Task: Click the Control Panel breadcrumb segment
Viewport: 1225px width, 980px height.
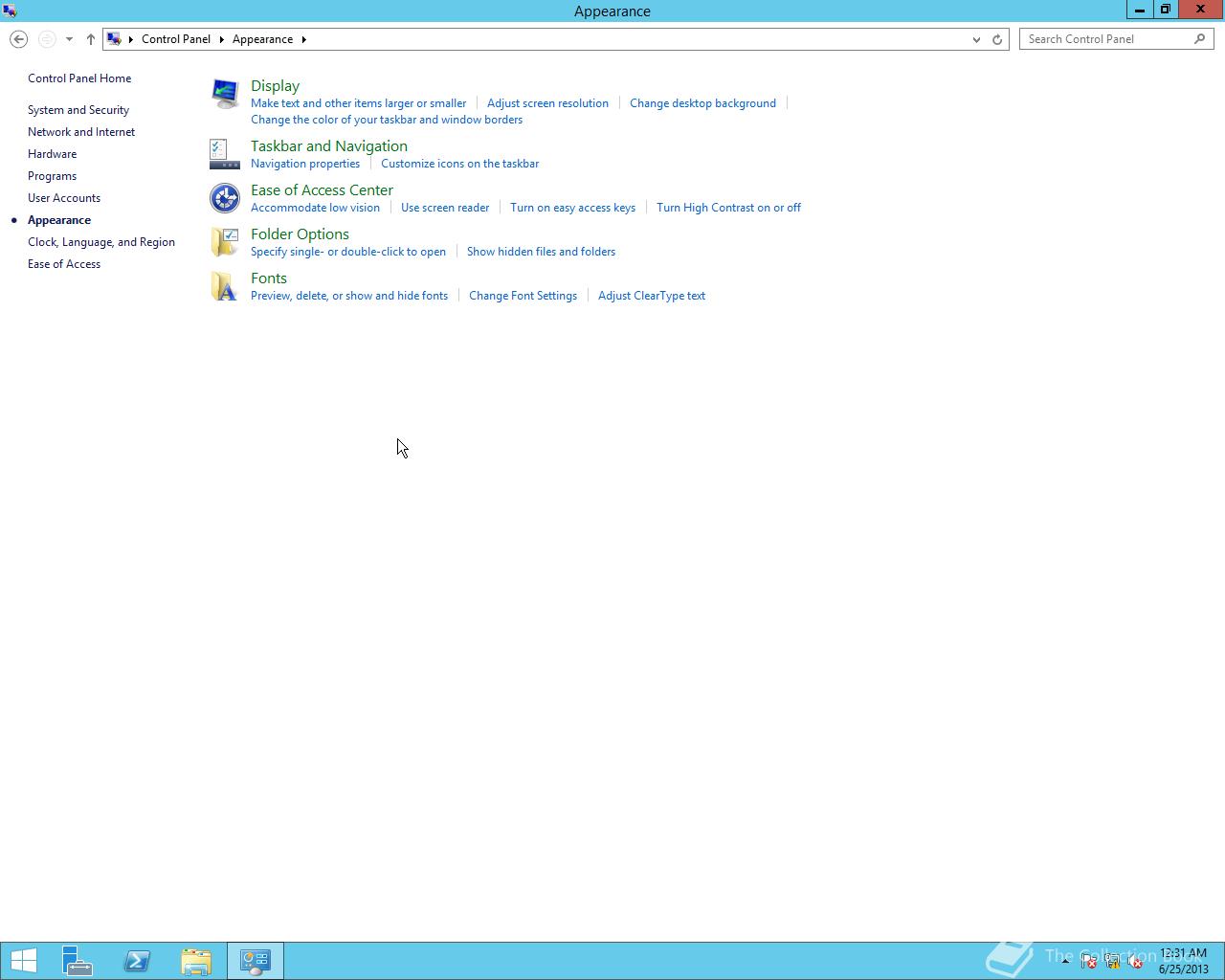Action: tap(176, 39)
